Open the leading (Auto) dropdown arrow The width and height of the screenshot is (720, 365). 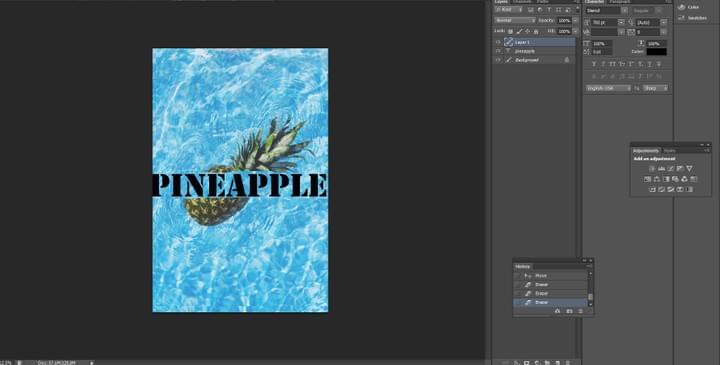pyautogui.click(x=664, y=22)
